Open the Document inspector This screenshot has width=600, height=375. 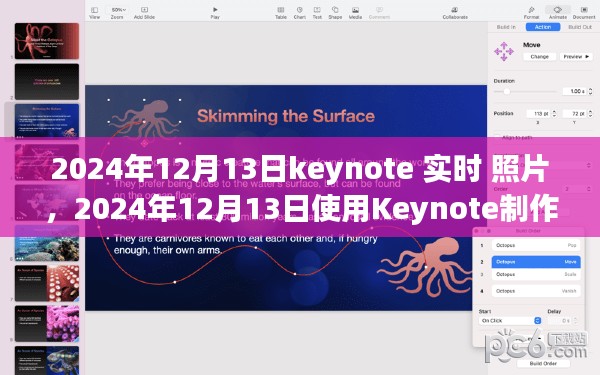click(584, 13)
